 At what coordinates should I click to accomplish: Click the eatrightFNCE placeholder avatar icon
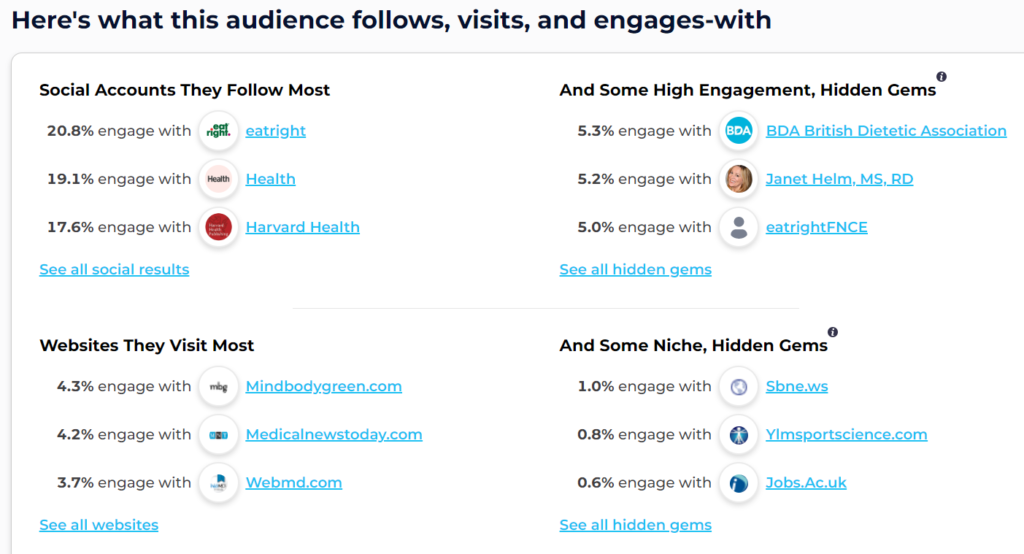pyautogui.click(x=739, y=227)
